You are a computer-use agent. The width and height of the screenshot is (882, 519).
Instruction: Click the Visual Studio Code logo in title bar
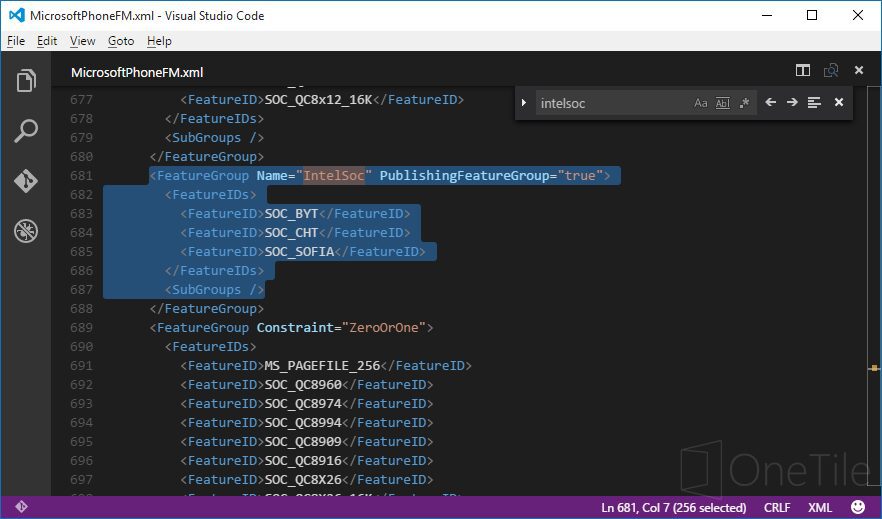point(16,15)
